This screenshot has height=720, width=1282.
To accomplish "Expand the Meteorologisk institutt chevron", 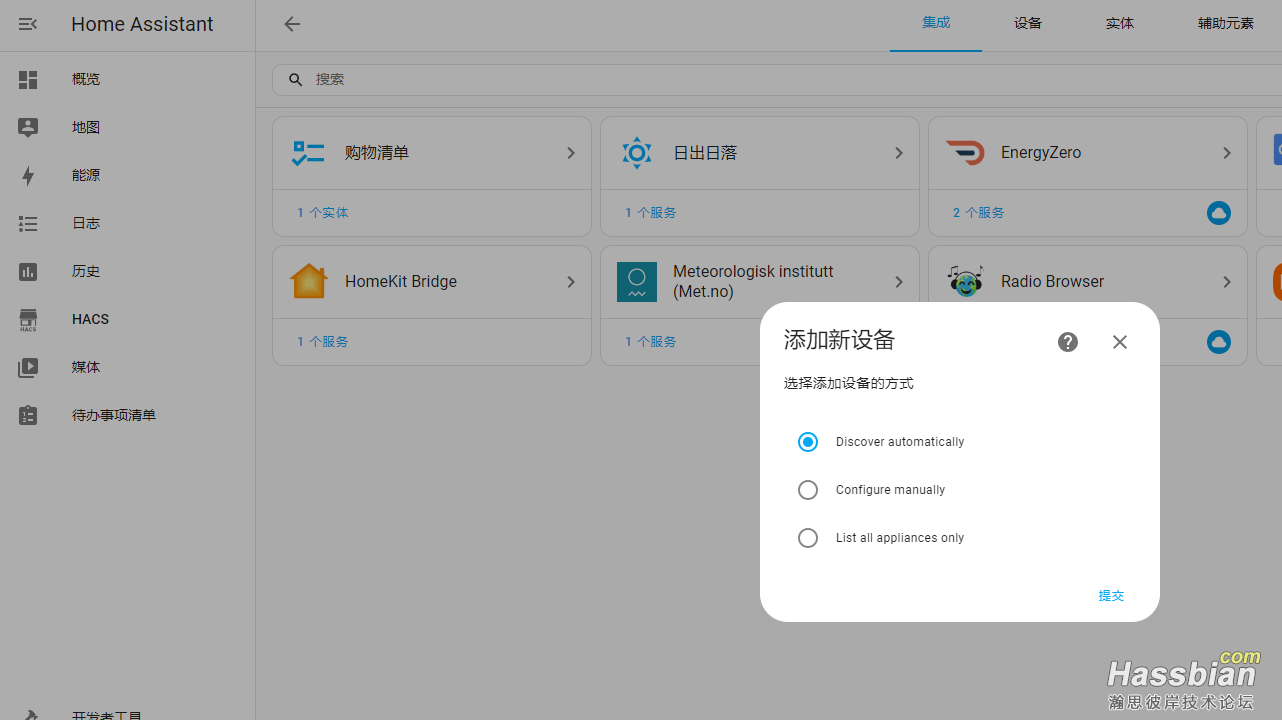I will [899, 282].
